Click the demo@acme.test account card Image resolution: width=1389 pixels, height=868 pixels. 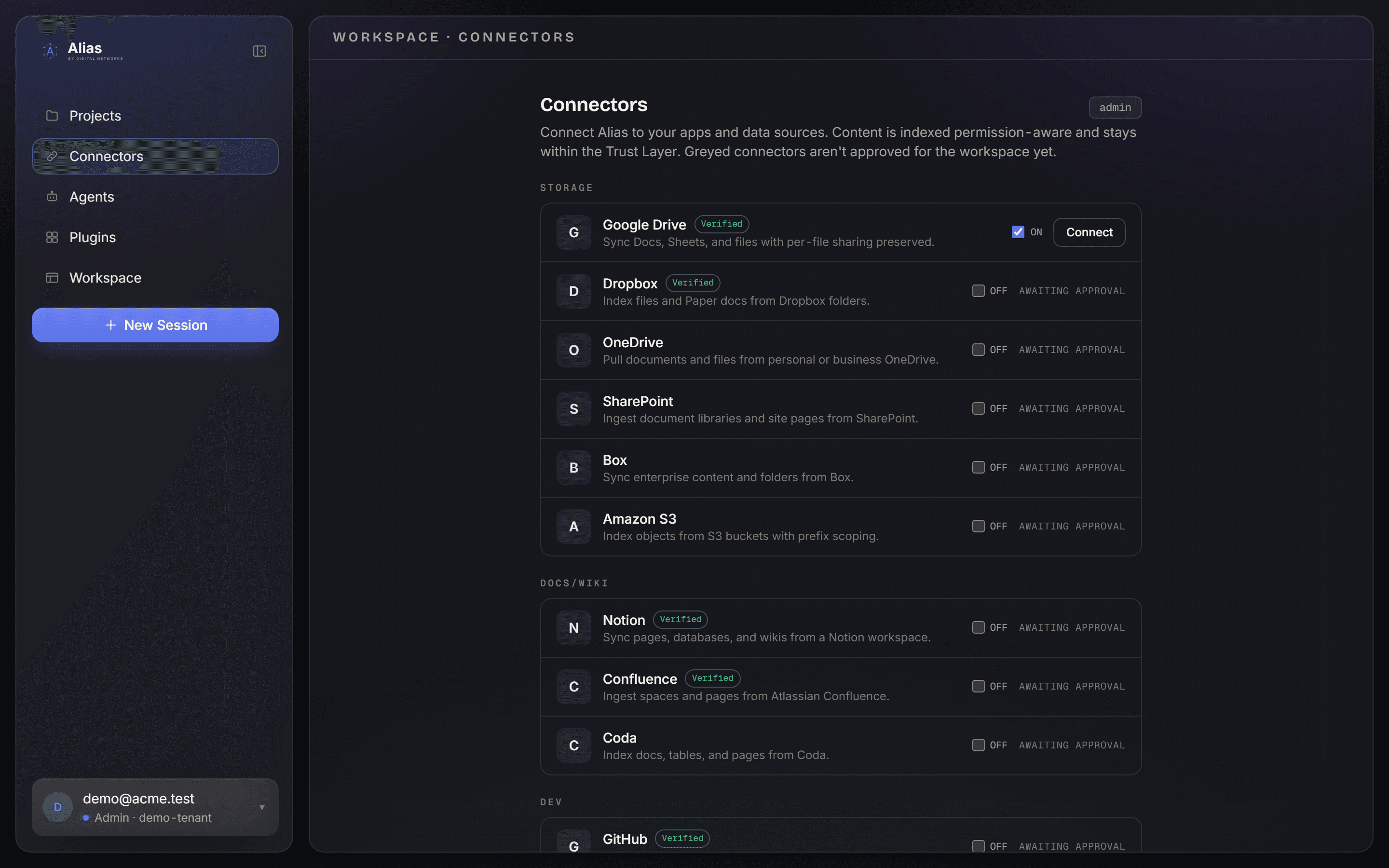pyautogui.click(x=155, y=807)
